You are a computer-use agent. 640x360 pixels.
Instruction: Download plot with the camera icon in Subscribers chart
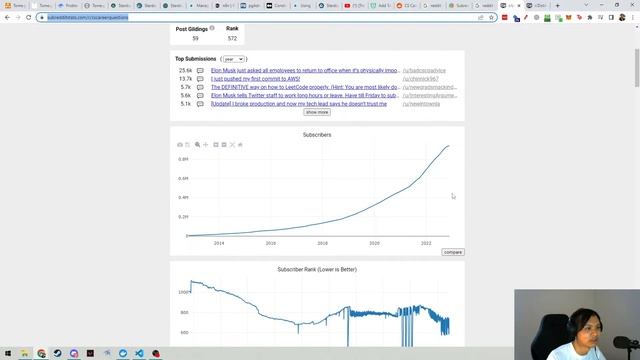coord(180,145)
